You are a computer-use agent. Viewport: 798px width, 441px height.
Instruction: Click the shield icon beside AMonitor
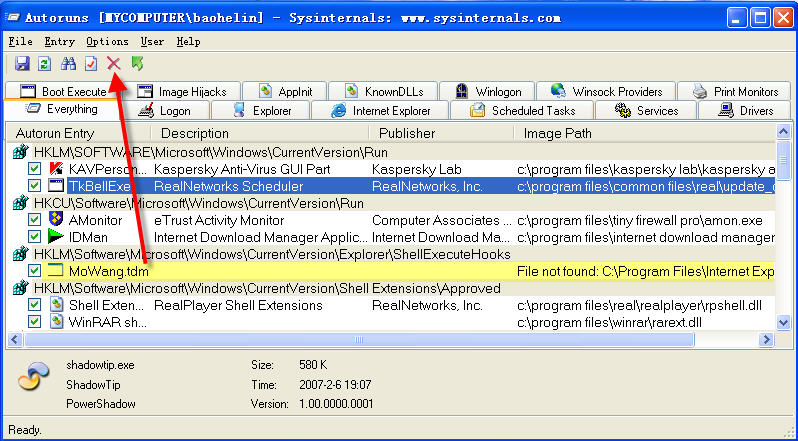[56, 220]
